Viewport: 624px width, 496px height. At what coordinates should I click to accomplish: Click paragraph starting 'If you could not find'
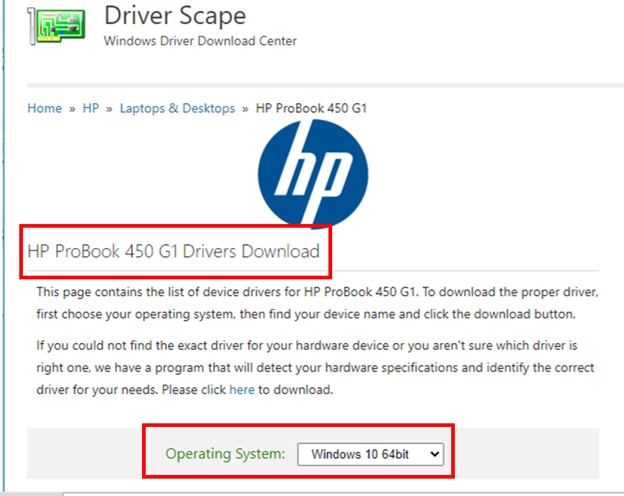[315, 367]
